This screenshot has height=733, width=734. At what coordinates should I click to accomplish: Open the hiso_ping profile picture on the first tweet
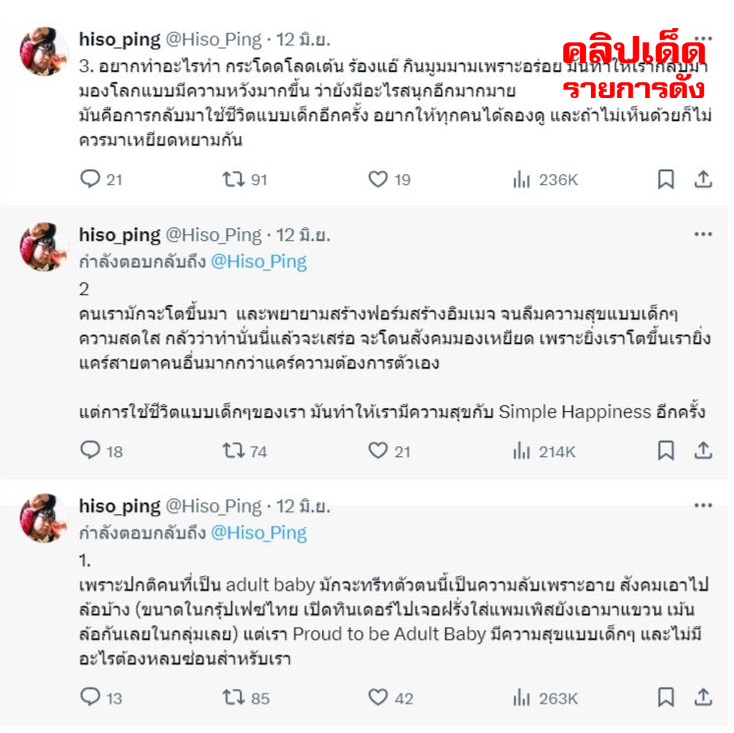44,51
